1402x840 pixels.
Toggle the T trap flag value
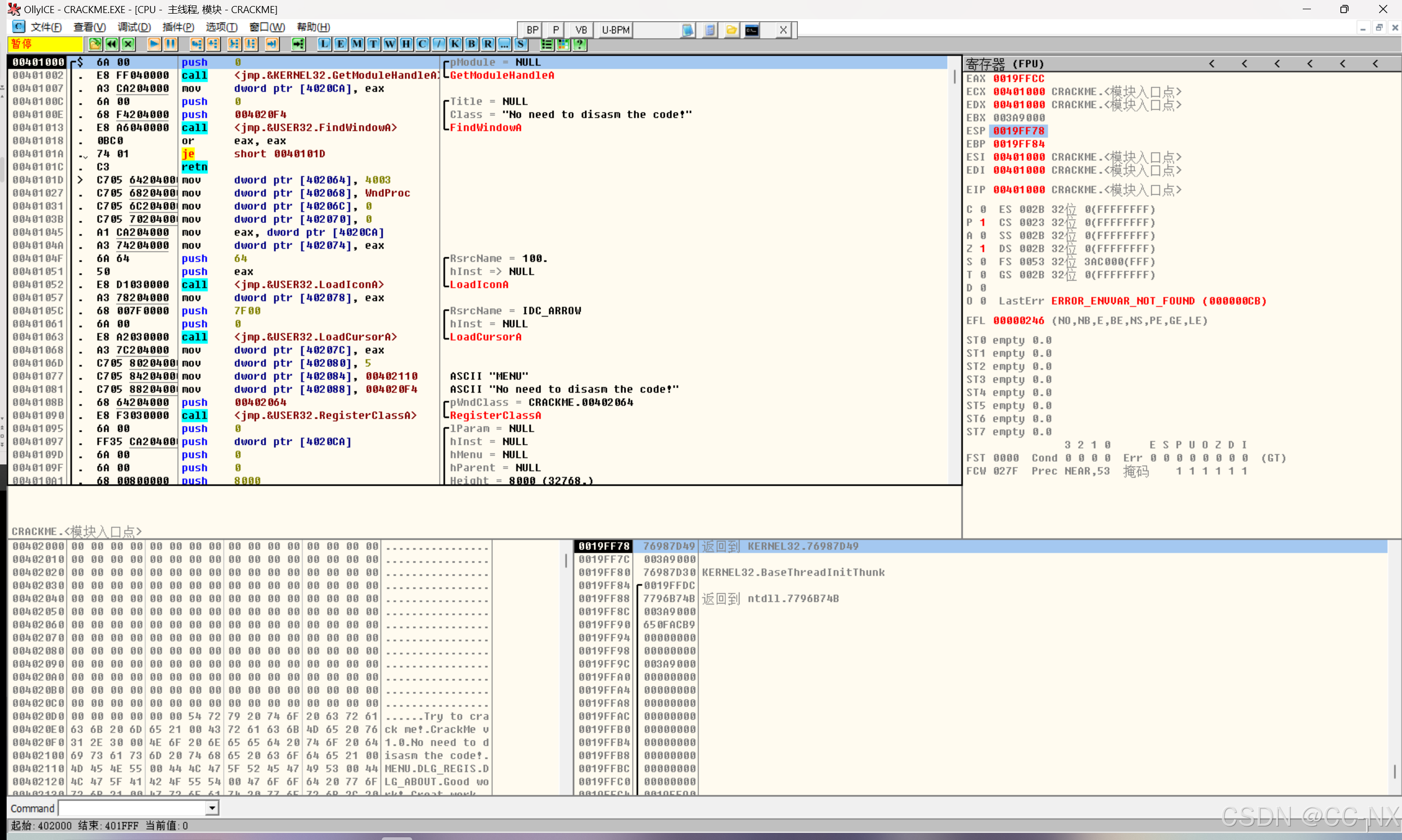click(x=983, y=275)
